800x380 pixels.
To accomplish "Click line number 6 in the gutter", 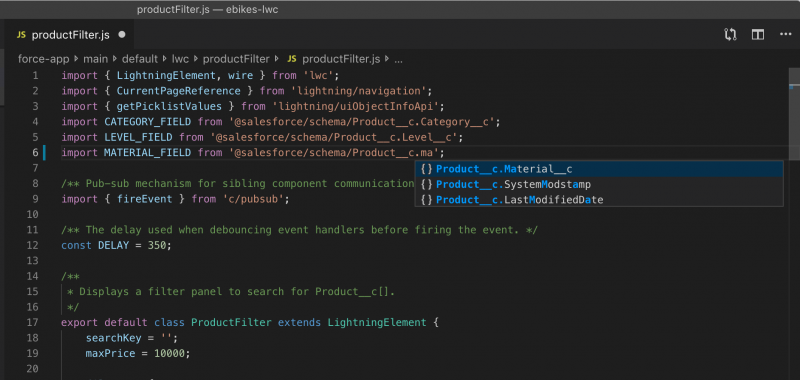I will click(35, 153).
